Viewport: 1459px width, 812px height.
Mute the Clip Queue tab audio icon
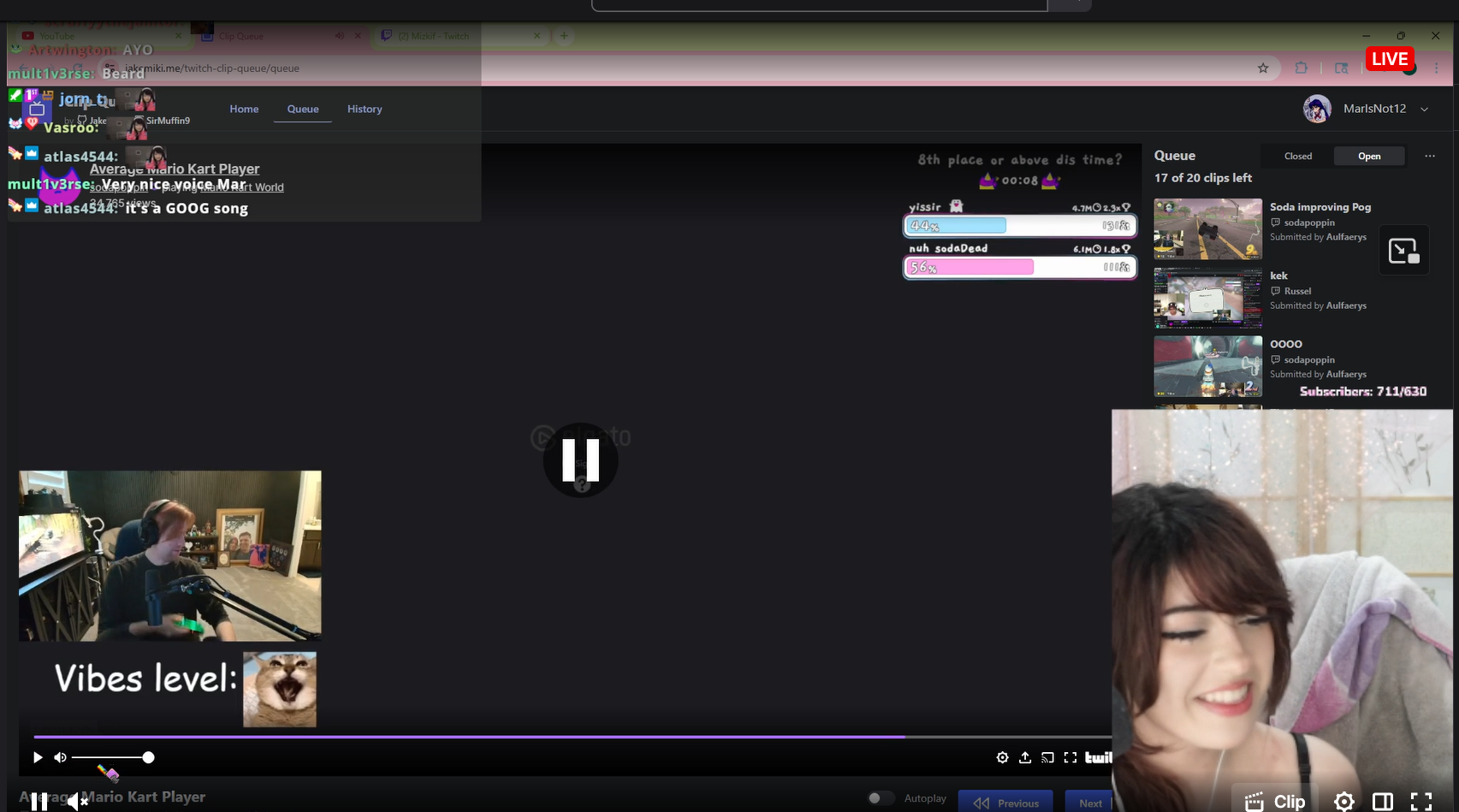point(340,36)
